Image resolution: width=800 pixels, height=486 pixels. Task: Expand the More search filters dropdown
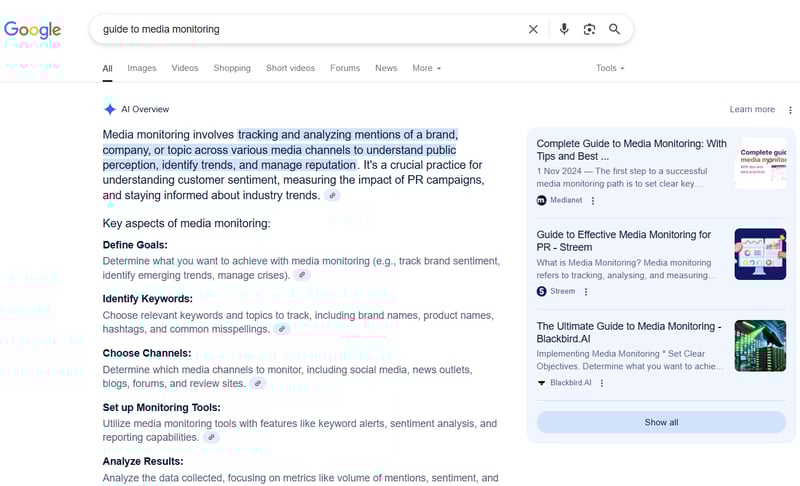tap(426, 68)
